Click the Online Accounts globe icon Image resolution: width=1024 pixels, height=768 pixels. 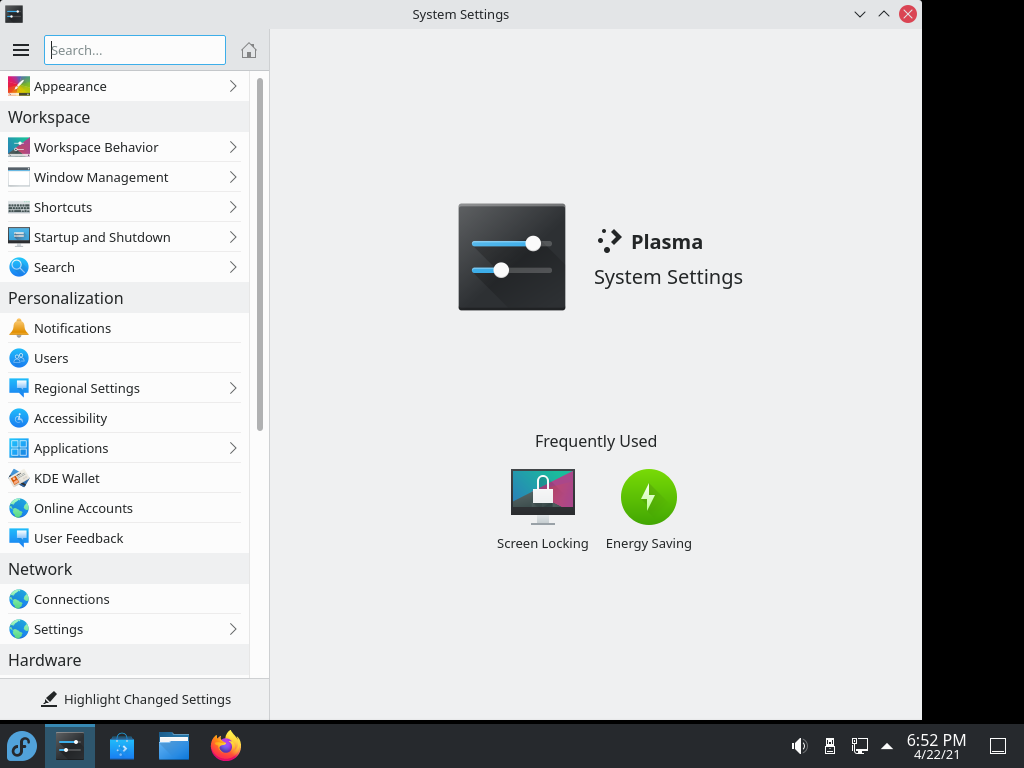tap(19, 508)
